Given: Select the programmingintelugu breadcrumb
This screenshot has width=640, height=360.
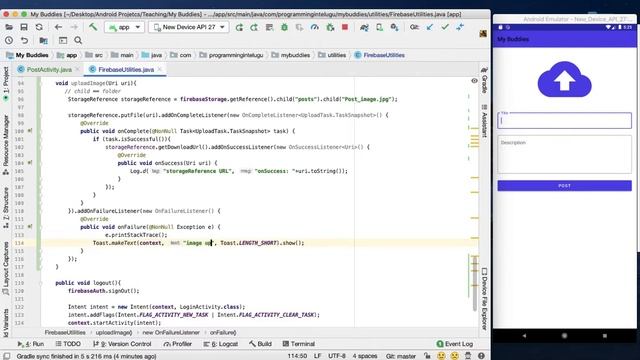Looking at the screenshot, I should [231, 55].
